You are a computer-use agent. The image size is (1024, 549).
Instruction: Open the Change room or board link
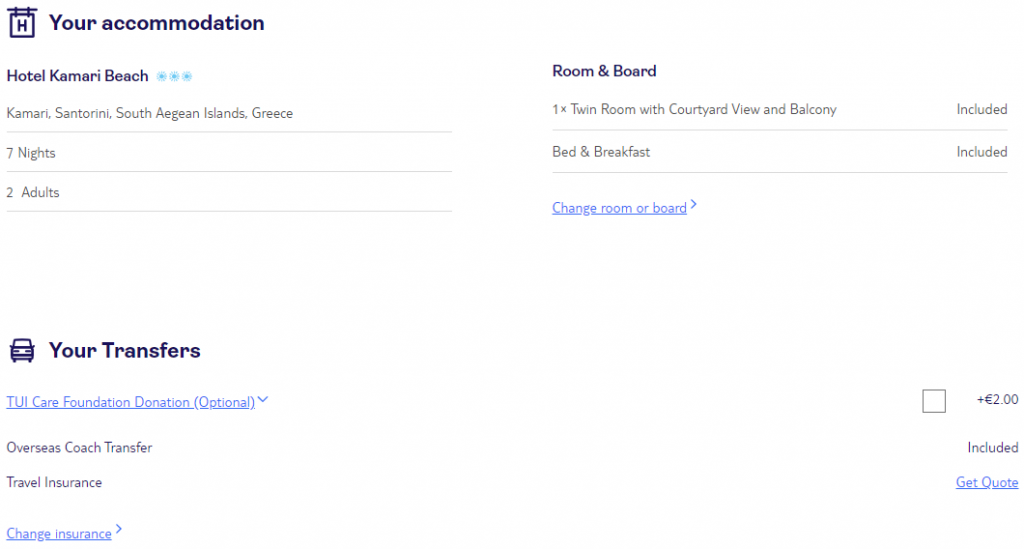pos(619,208)
